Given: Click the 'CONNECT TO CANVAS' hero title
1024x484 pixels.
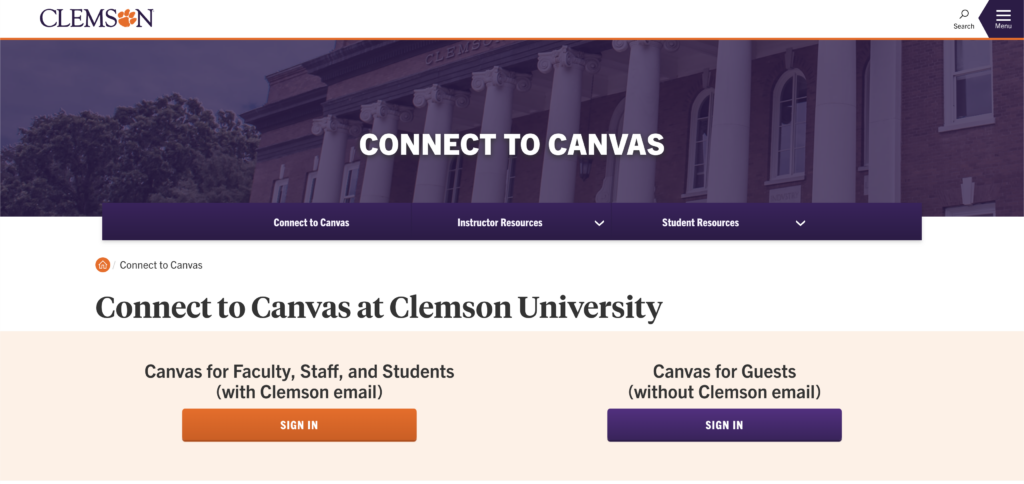Looking at the screenshot, I should click(511, 145).
